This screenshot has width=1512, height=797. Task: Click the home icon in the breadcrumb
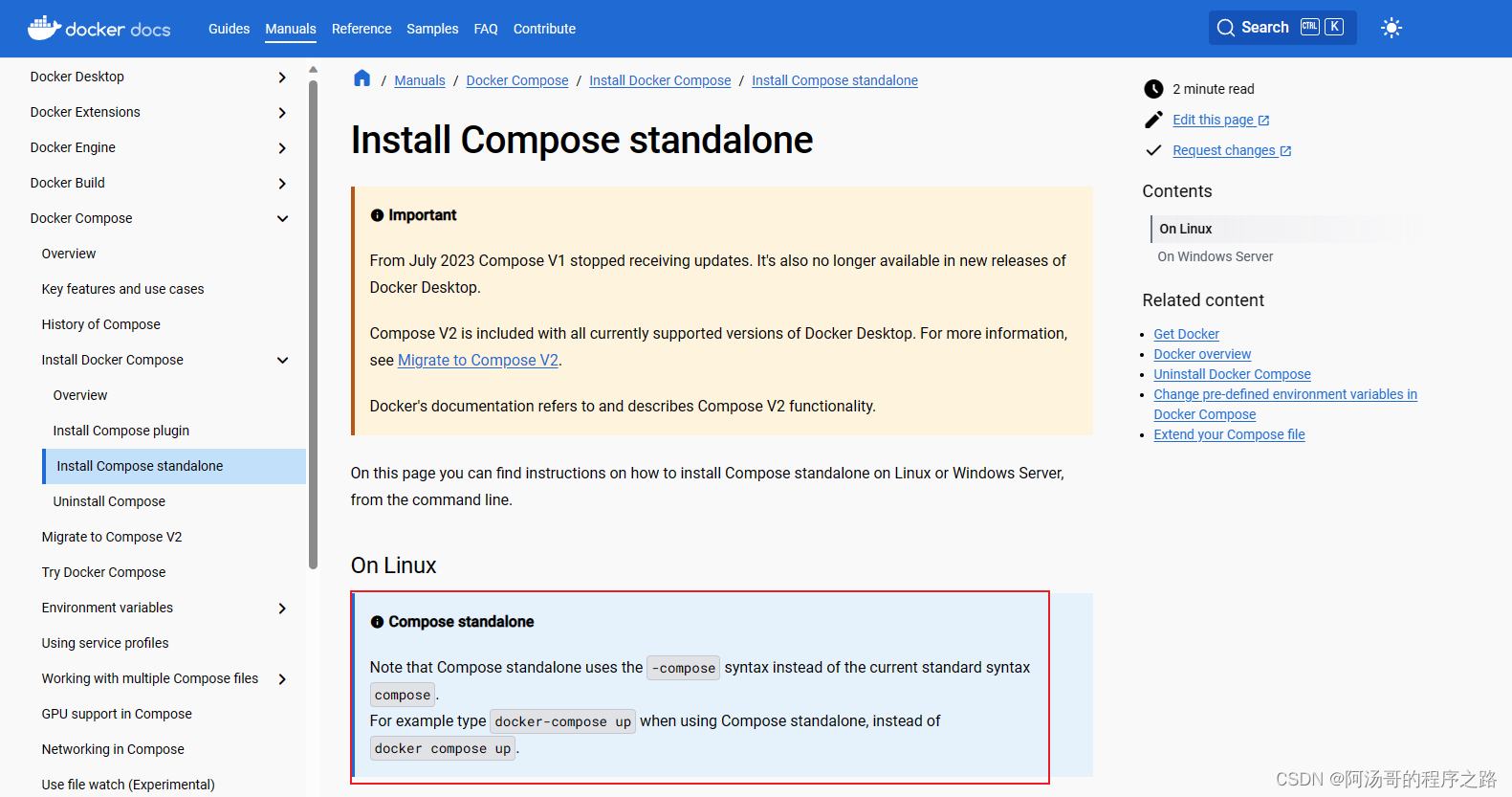[362, 78]
